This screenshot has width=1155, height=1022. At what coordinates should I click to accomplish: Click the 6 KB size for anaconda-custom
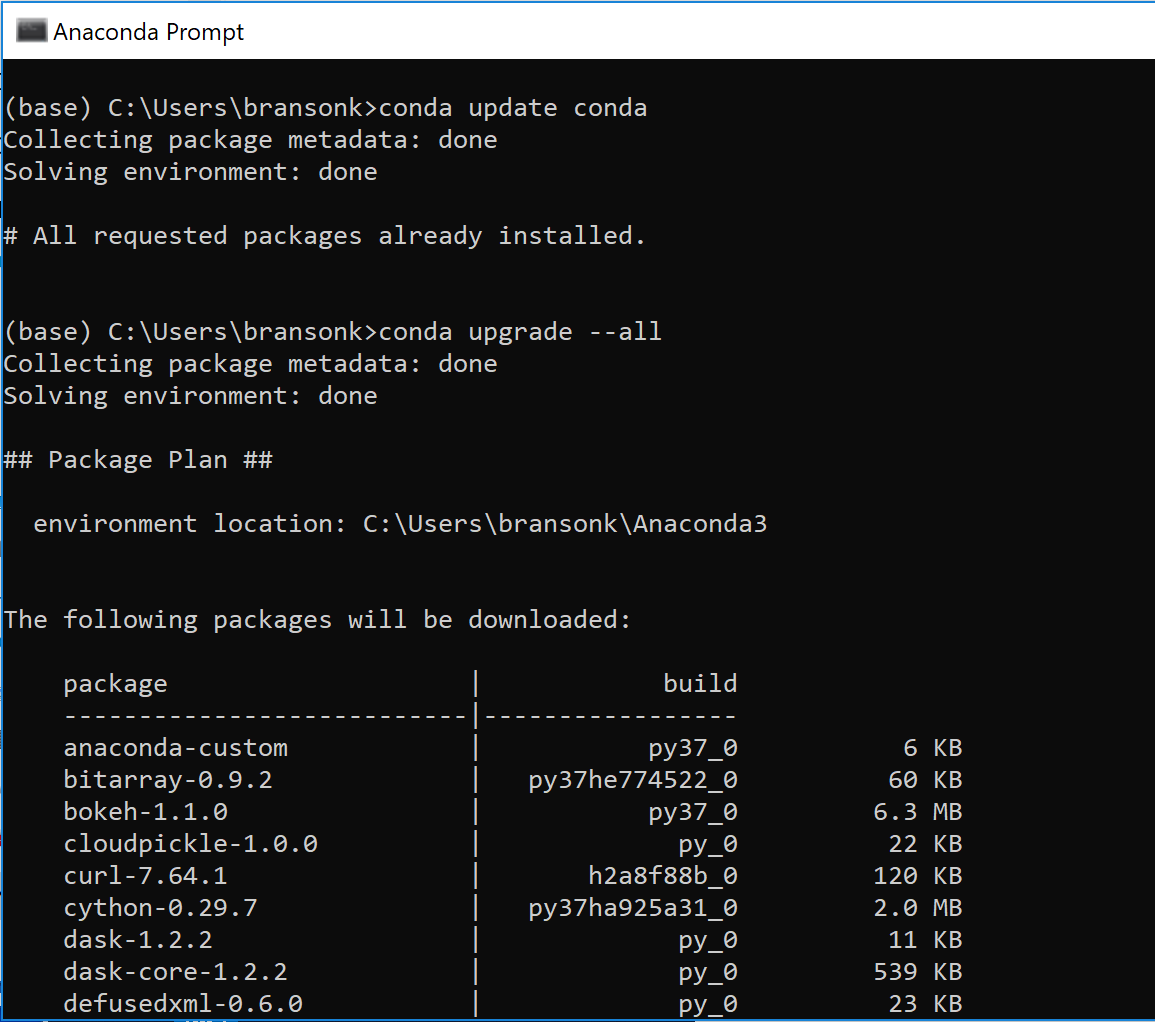coord(933,748)
